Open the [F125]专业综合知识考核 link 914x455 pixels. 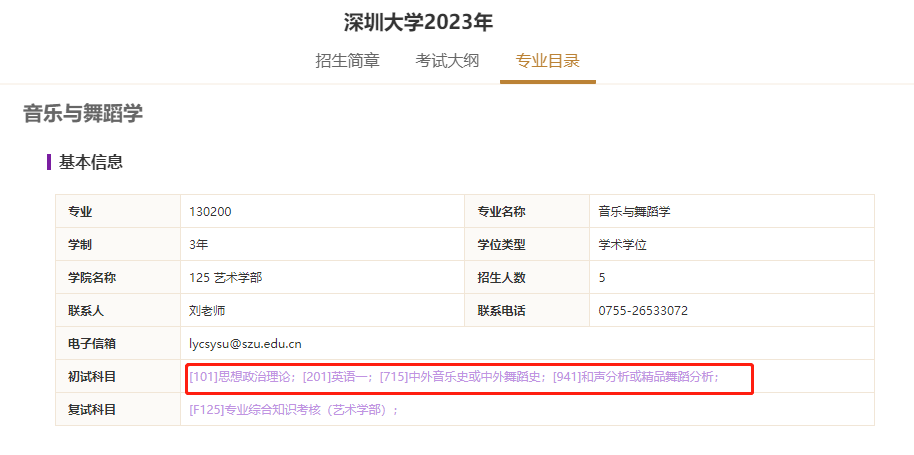pyautogui.click(x=294, y=410)
